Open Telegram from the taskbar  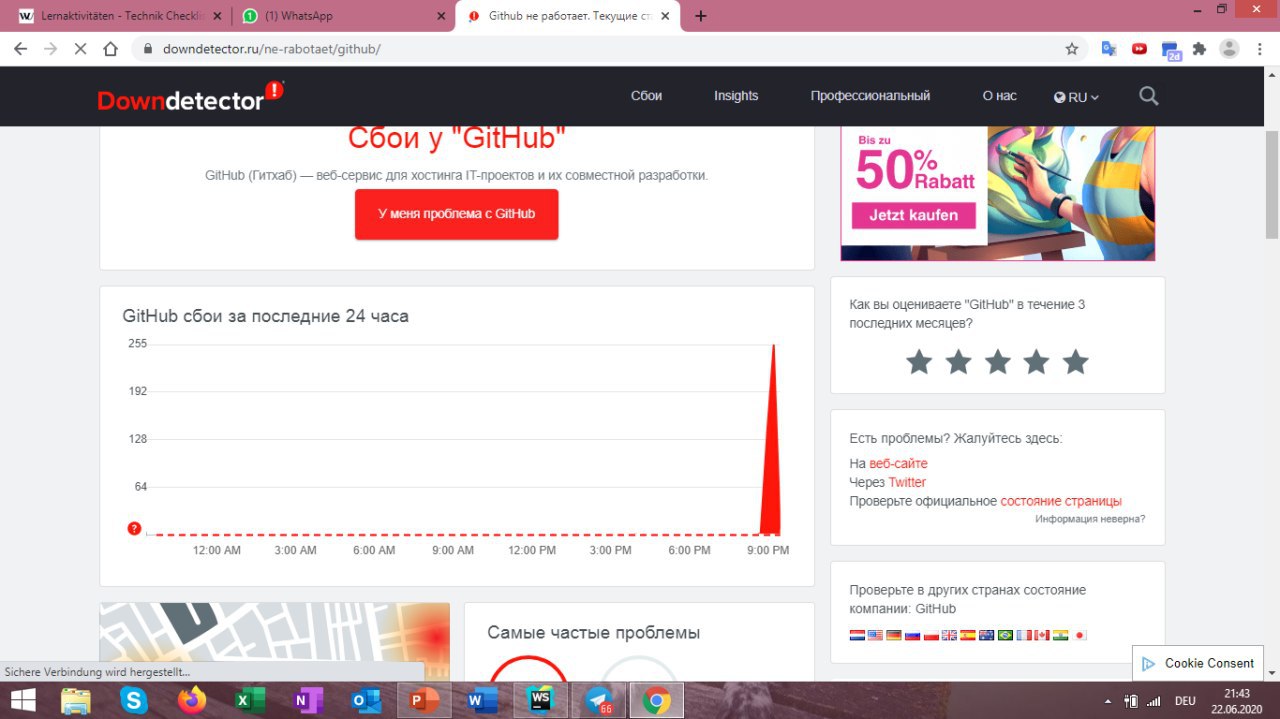tap(599, 700)
